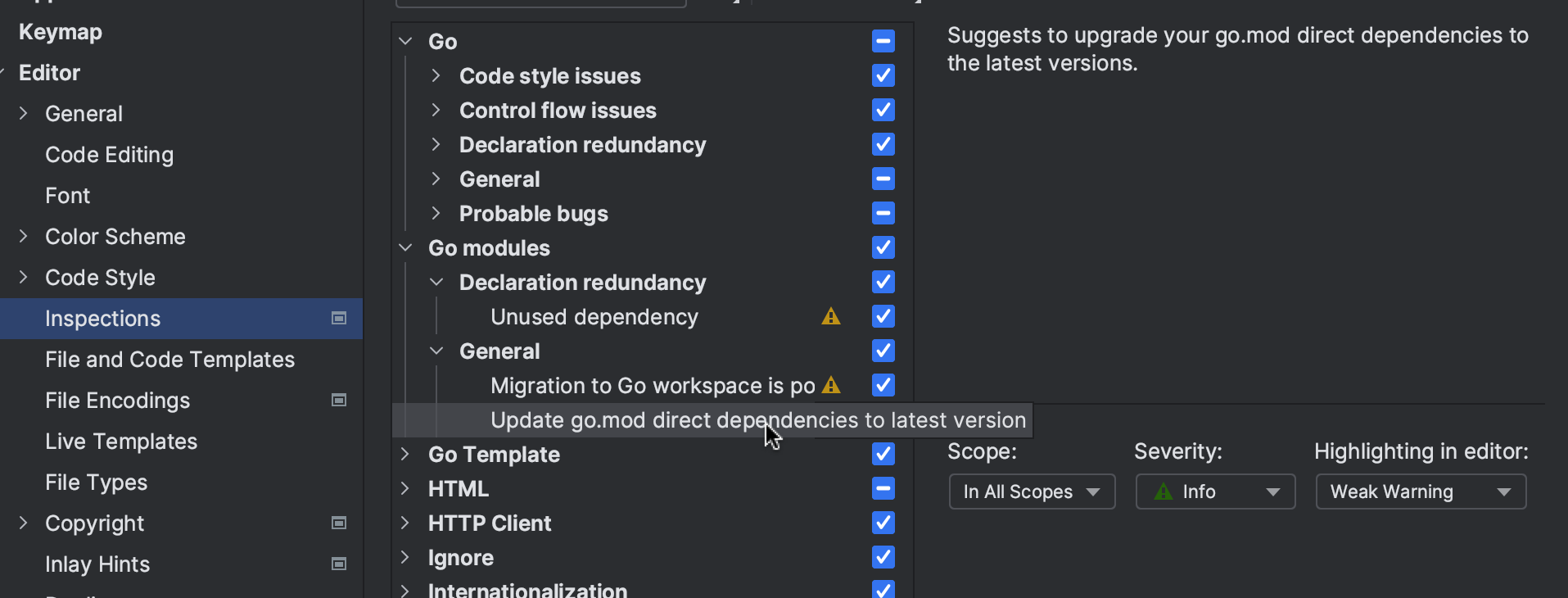
Task: Toggle the Code style issues checkbox
Action: [883, 76]
